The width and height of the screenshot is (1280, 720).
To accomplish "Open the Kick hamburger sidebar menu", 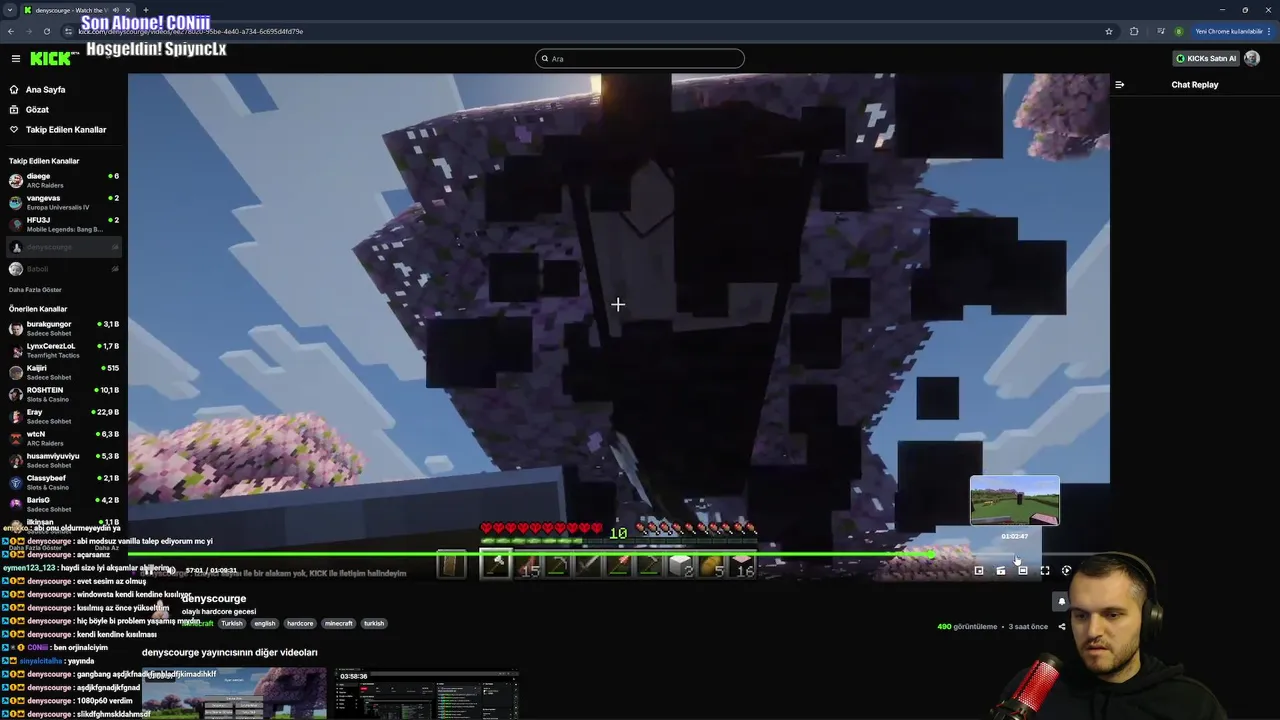I will click(15, 58).
